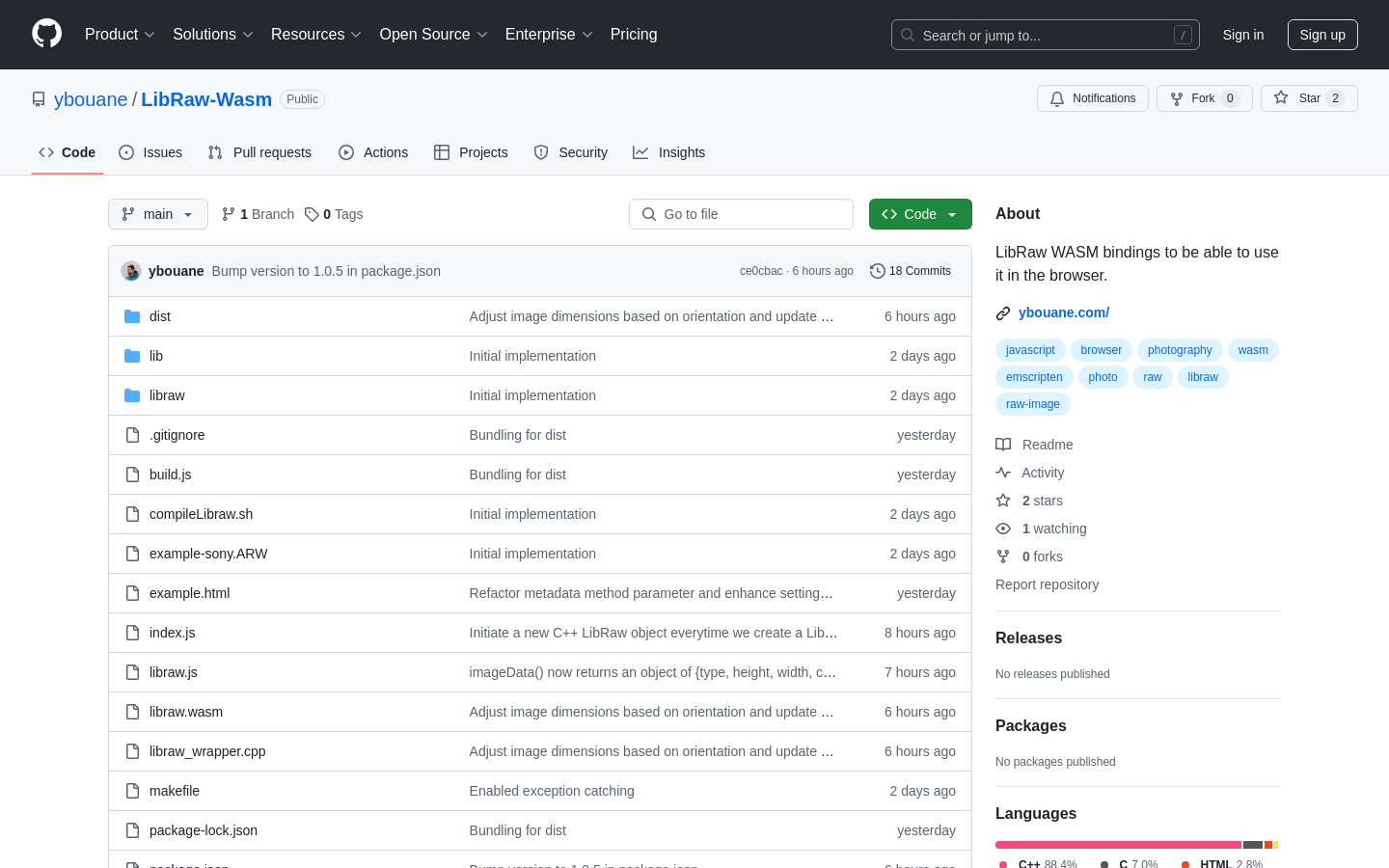Click the file icon for build.js
Screen dimensions: 1389x868
[x=132, y=475]
